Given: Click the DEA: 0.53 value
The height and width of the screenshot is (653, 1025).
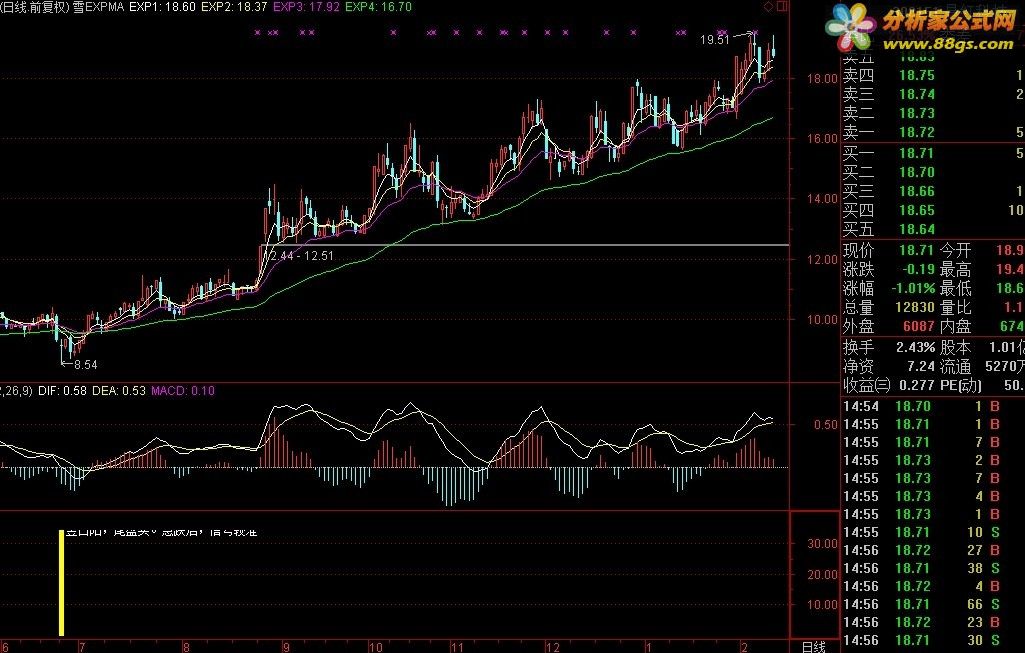Looking at the screenshot, I should (x=118, y=391).
